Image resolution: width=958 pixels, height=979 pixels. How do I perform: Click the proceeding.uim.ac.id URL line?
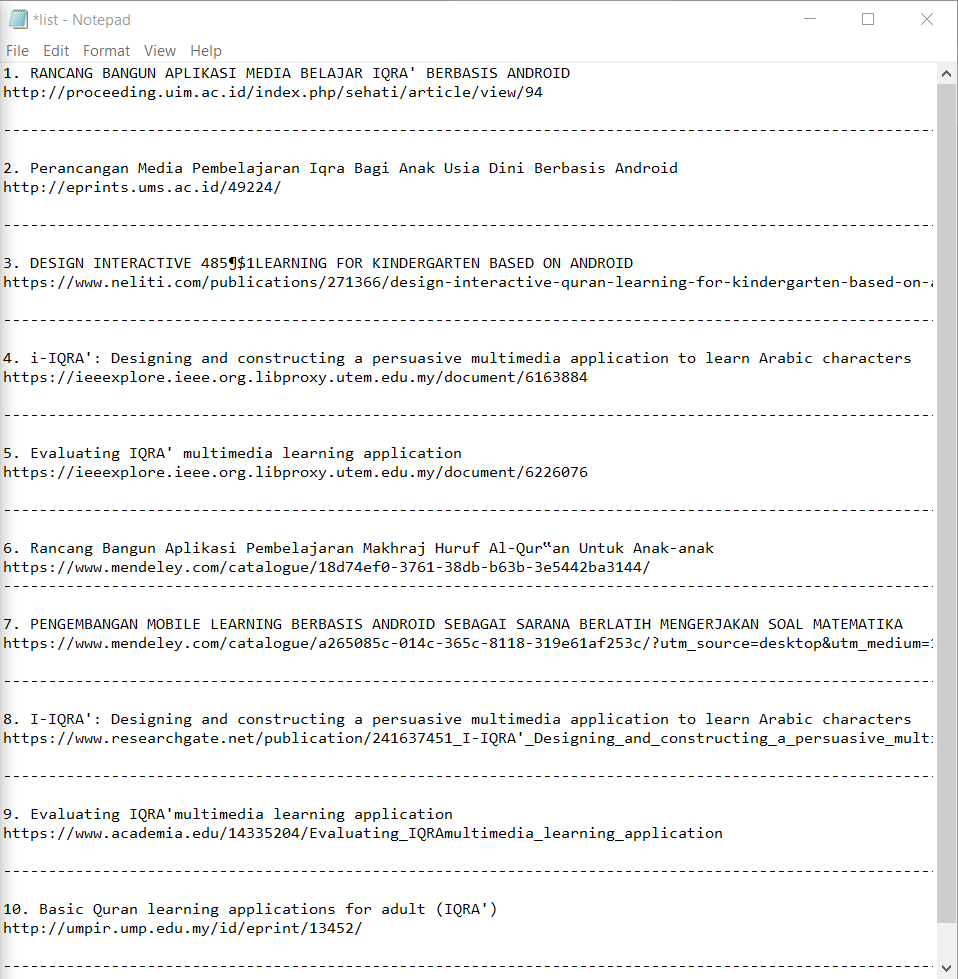pos(273,92)
